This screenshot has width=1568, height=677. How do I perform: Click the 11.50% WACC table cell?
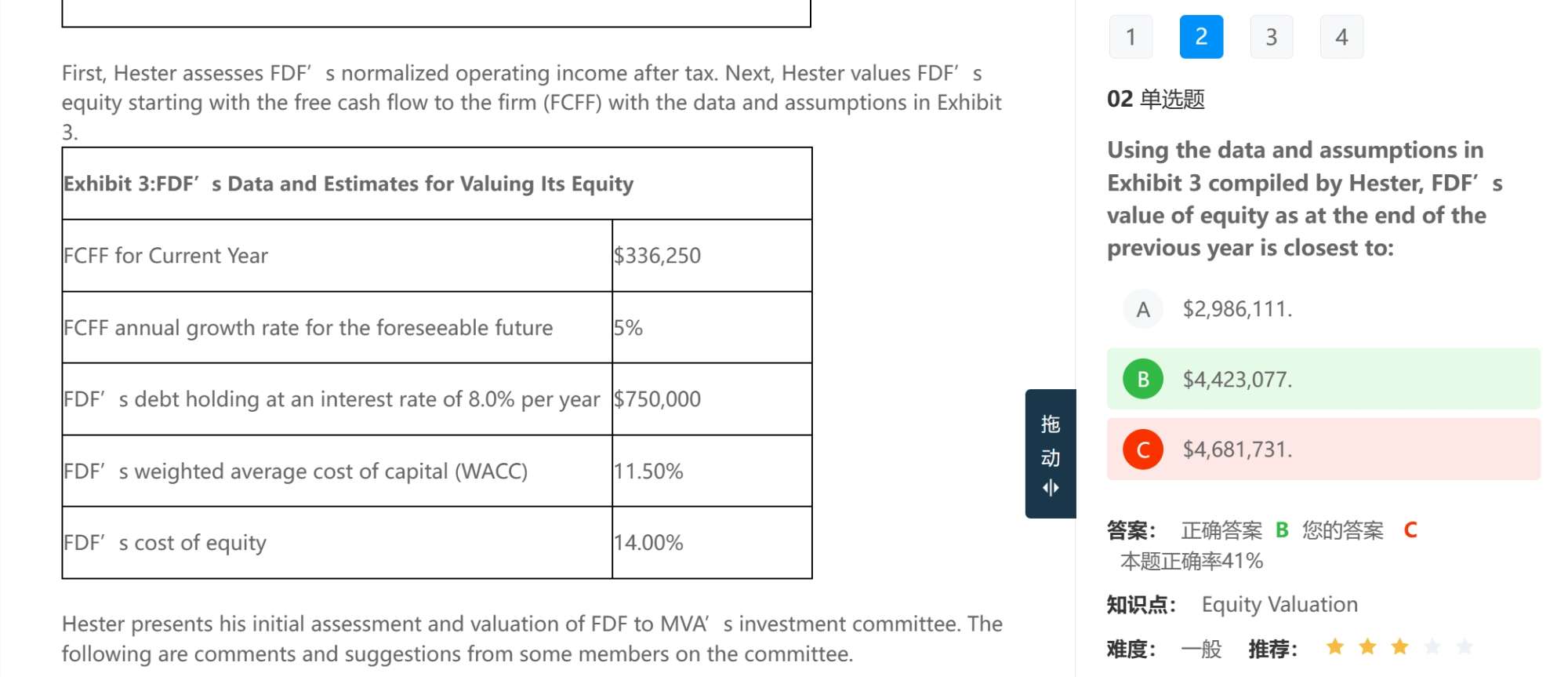click(712, 471)
